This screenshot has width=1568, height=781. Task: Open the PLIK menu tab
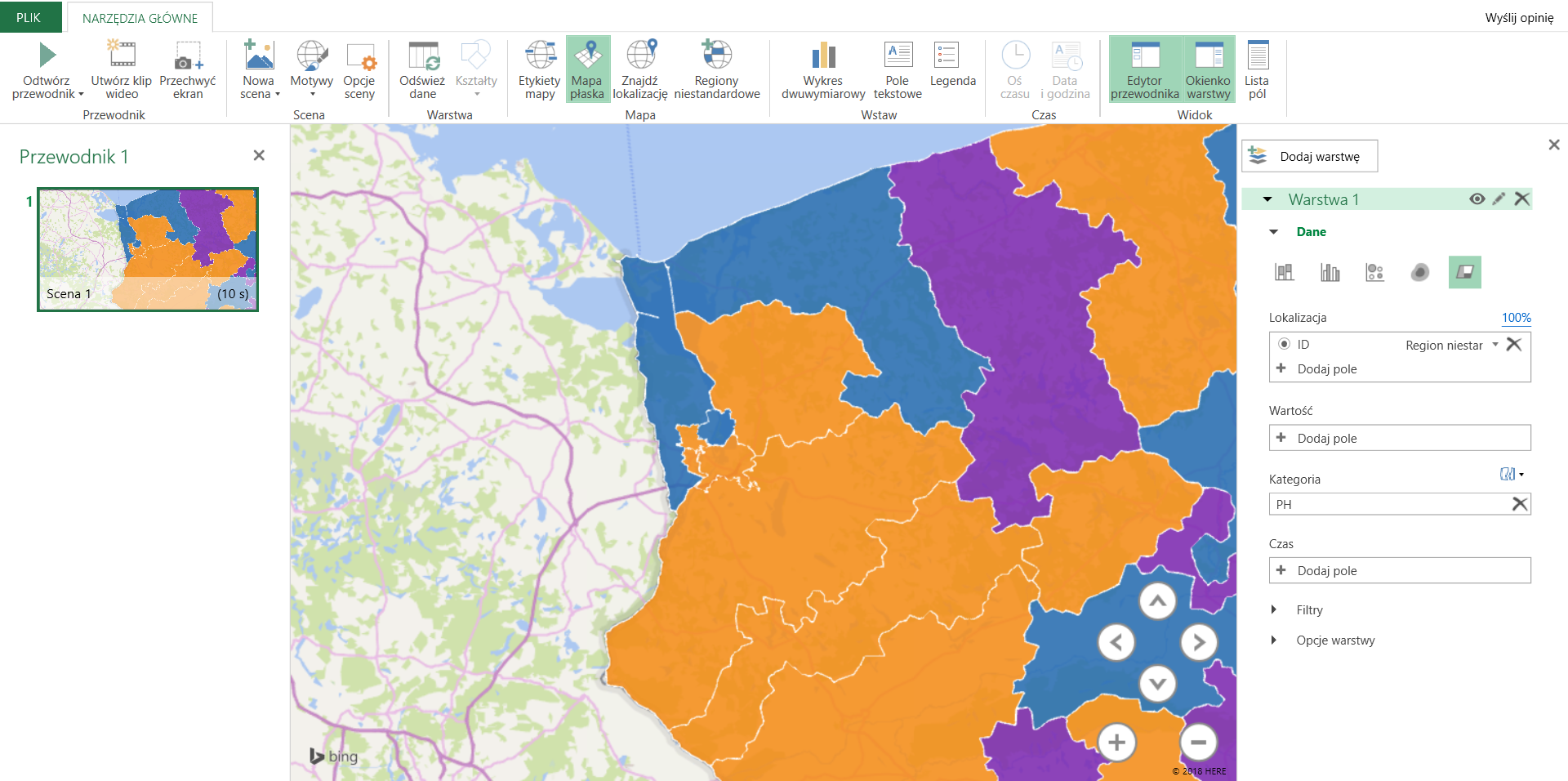[29, 17]
